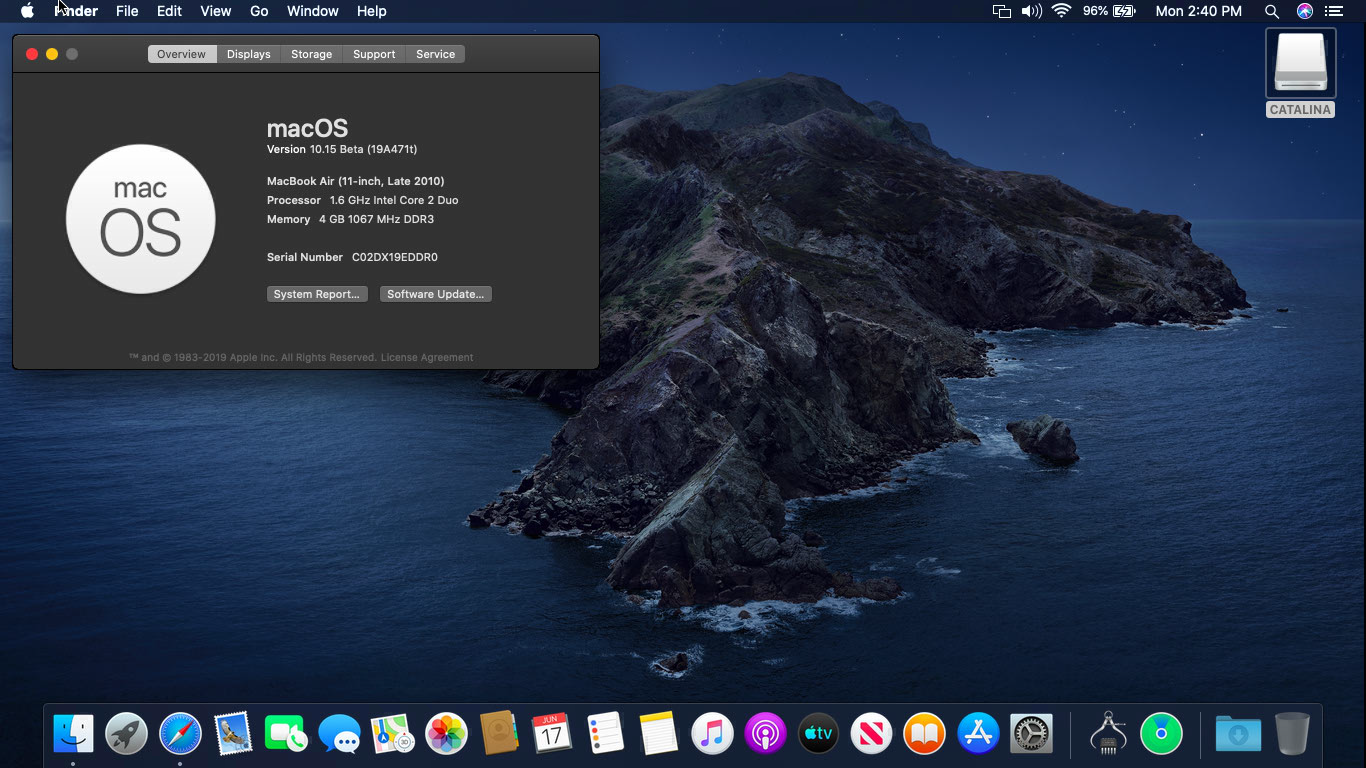The height and width of the screenshot is (768, 1366).
Task: Open the Apple TV app
Action: click(x=818, y=733)
